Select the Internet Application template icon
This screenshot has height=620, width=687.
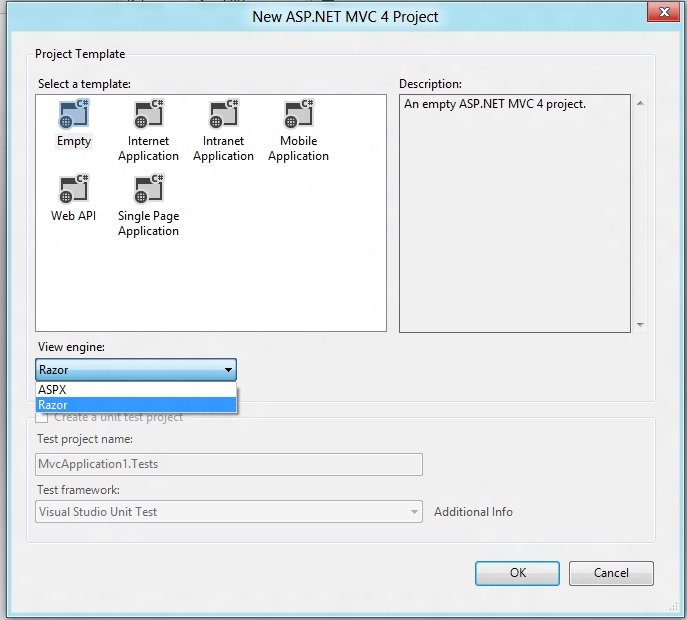[149, 114]
